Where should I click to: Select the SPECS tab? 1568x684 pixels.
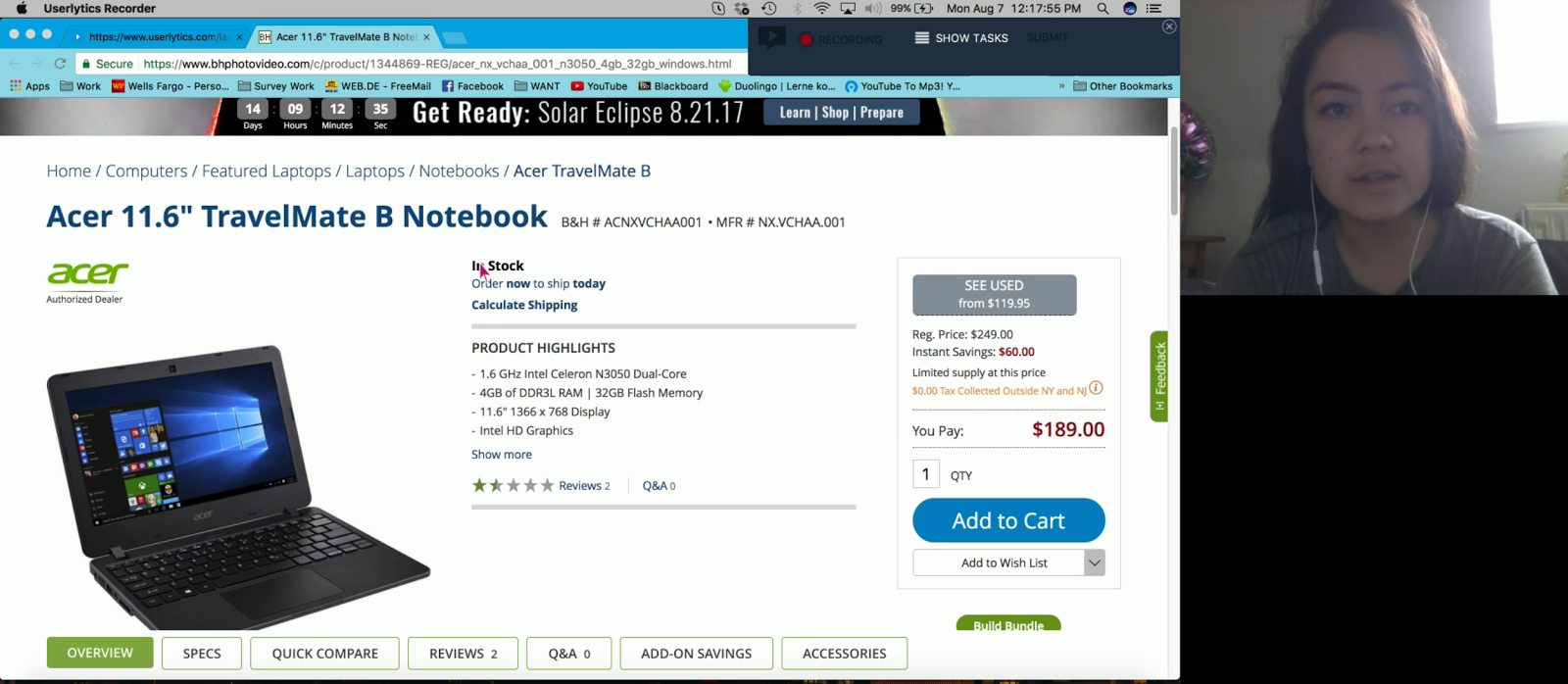click(x=202, y=653)
